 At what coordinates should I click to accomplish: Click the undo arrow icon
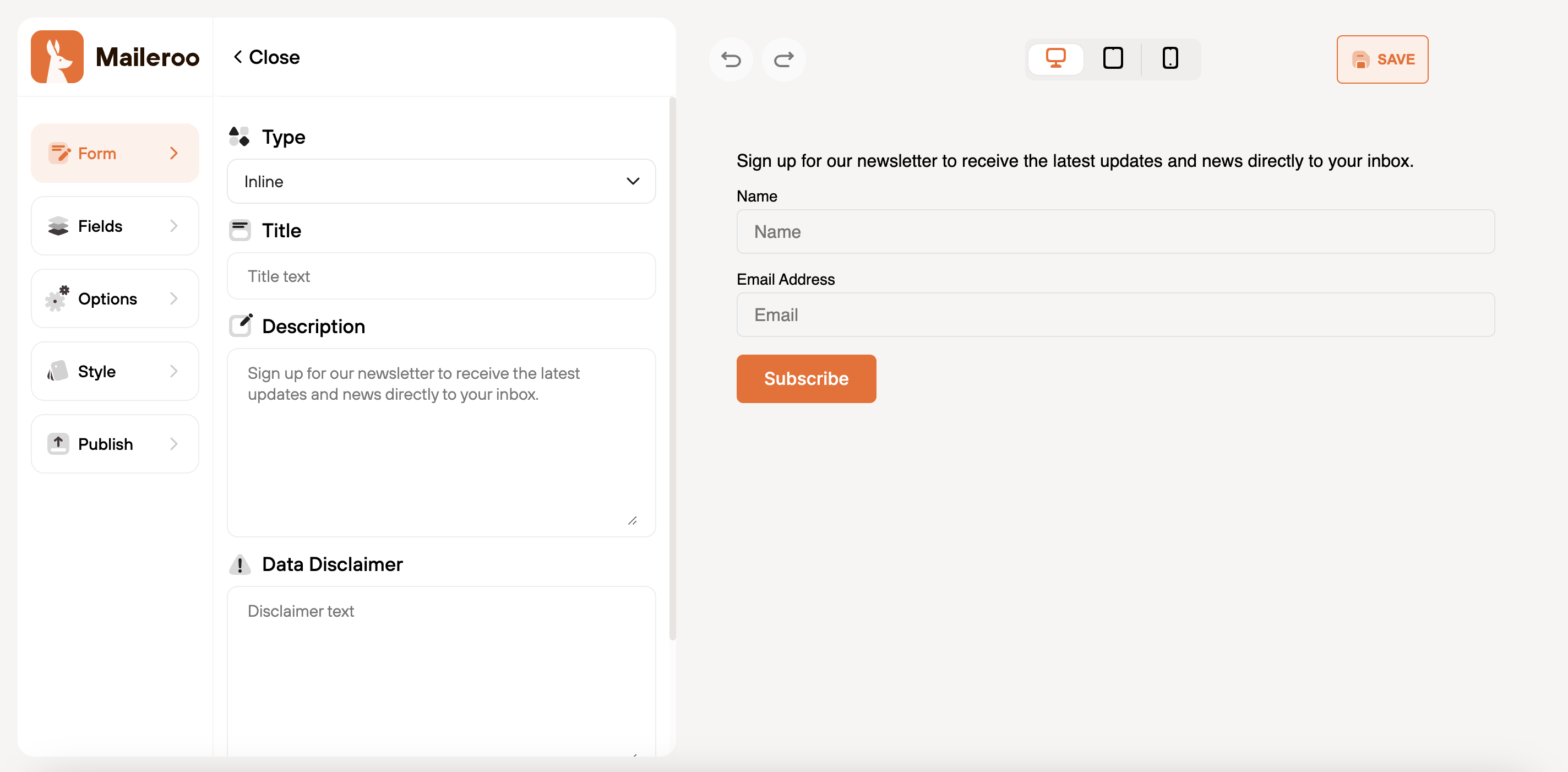tap(731, 59)
